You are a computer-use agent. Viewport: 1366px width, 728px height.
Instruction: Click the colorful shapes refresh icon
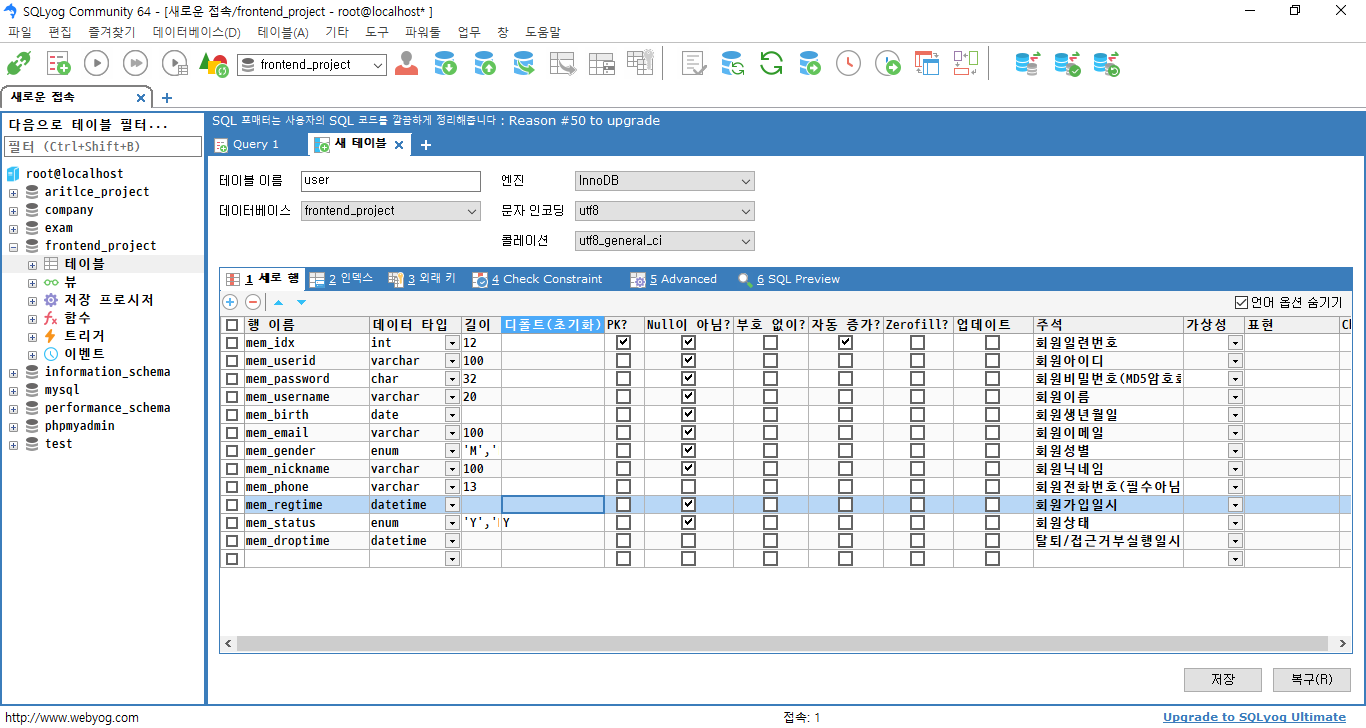pos(213,64)
